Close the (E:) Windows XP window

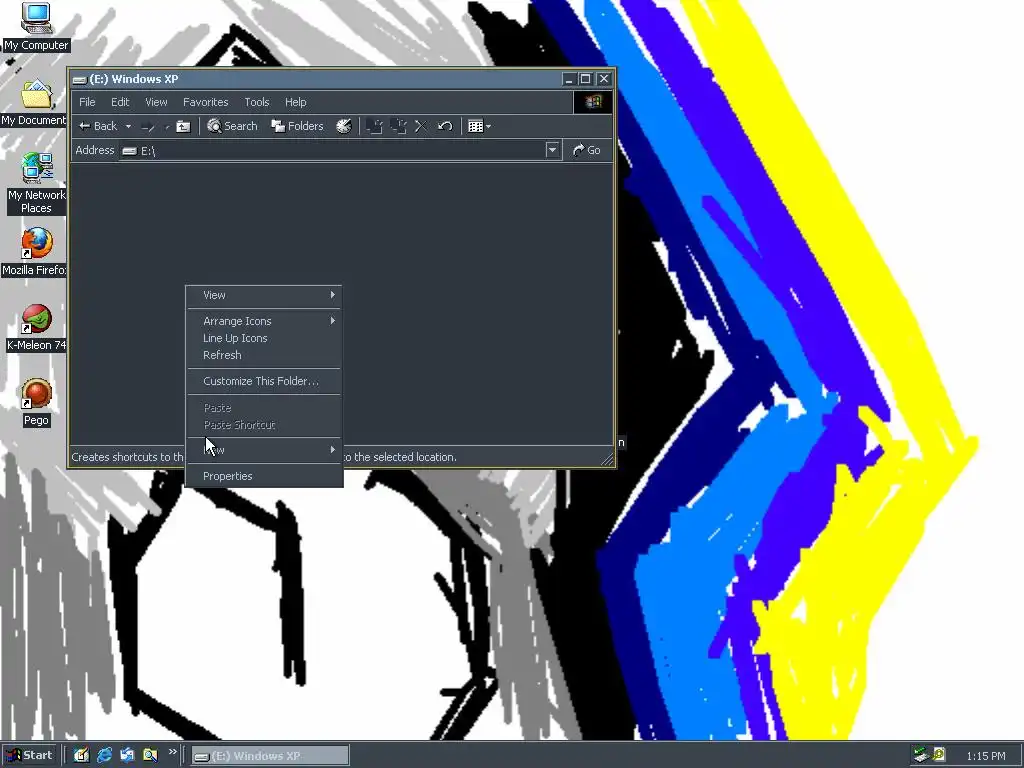click(604, 79)
